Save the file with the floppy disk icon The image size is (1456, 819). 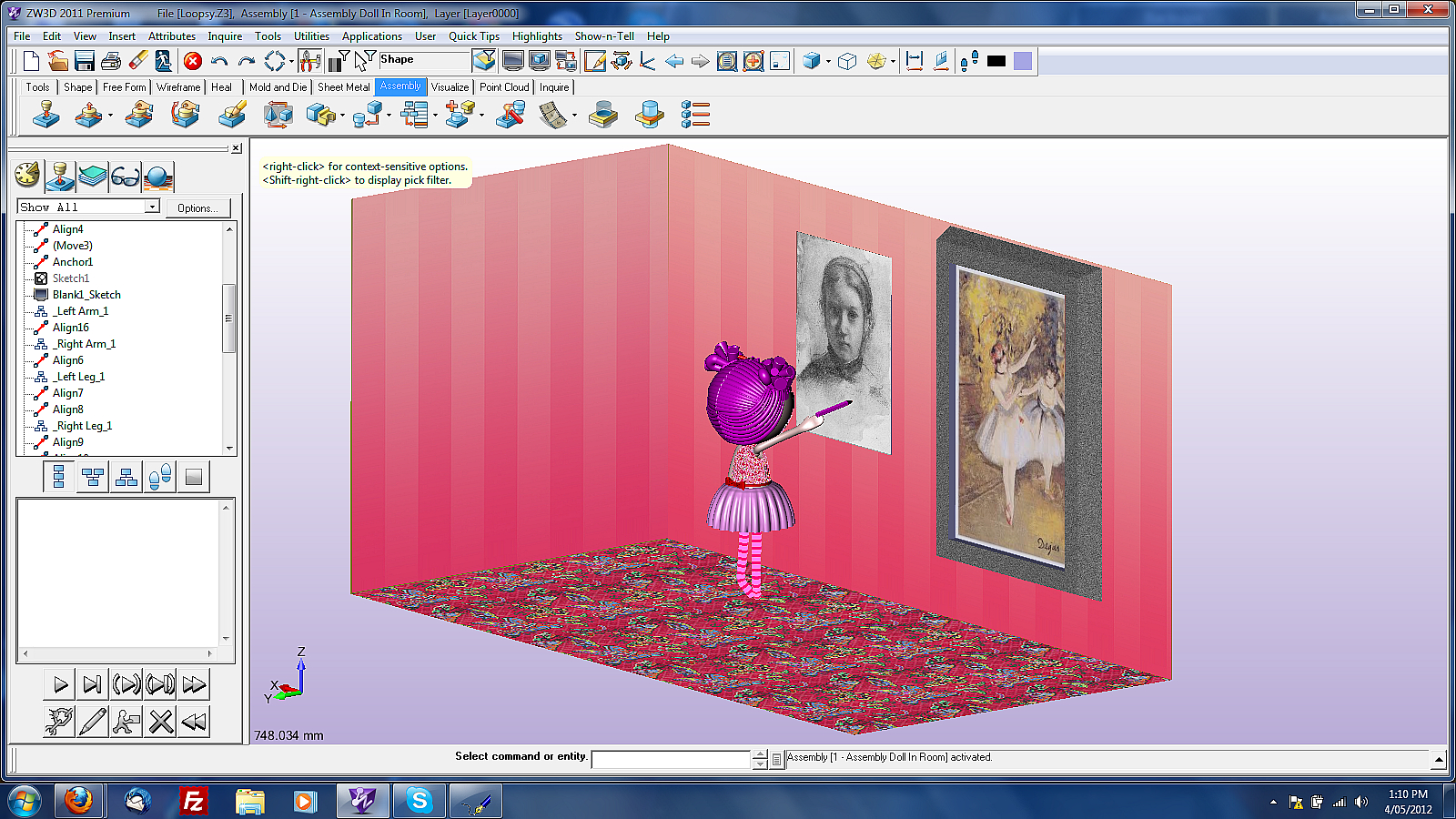pyautogui.click(x=85, y=61)
